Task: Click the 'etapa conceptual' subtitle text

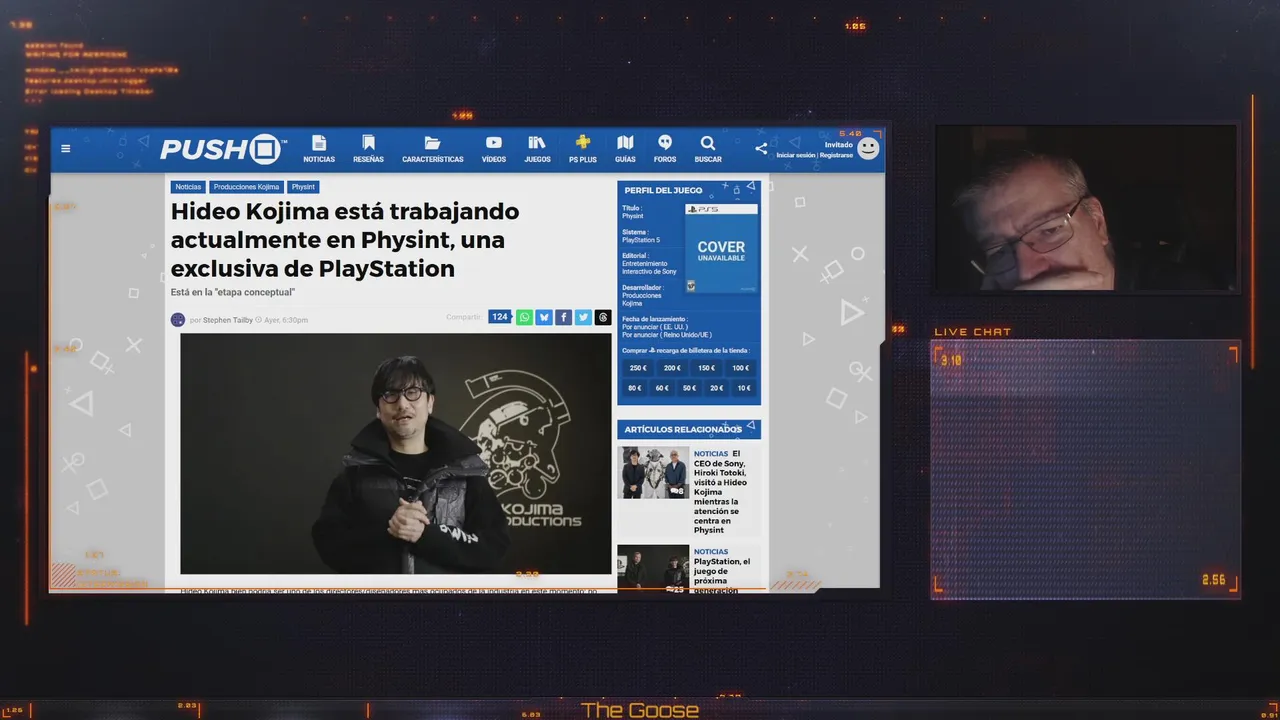Action: [233, 292]
